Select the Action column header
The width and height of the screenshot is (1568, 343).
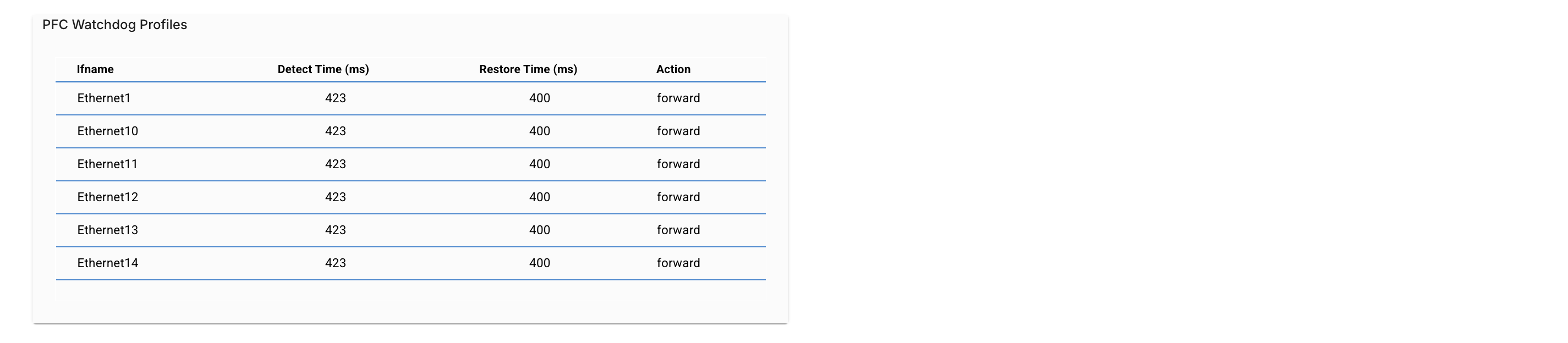673,69
